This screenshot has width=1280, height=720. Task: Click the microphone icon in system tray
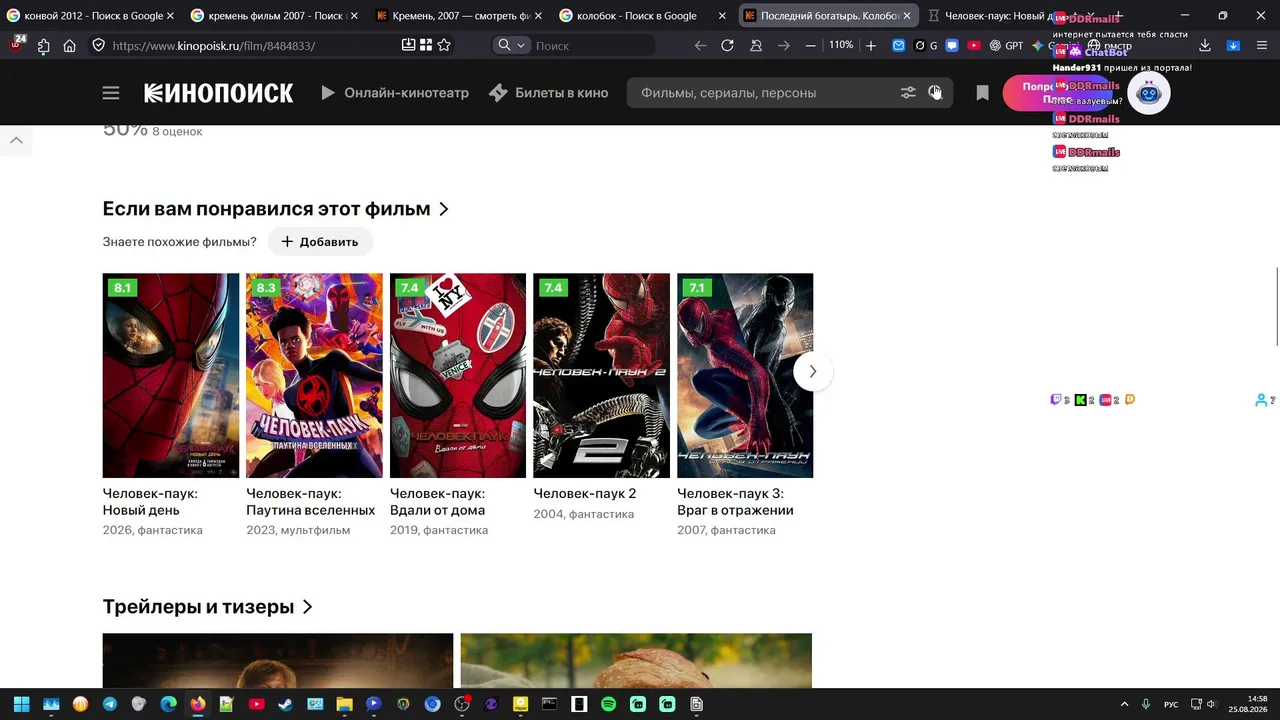coord(1146,704)
